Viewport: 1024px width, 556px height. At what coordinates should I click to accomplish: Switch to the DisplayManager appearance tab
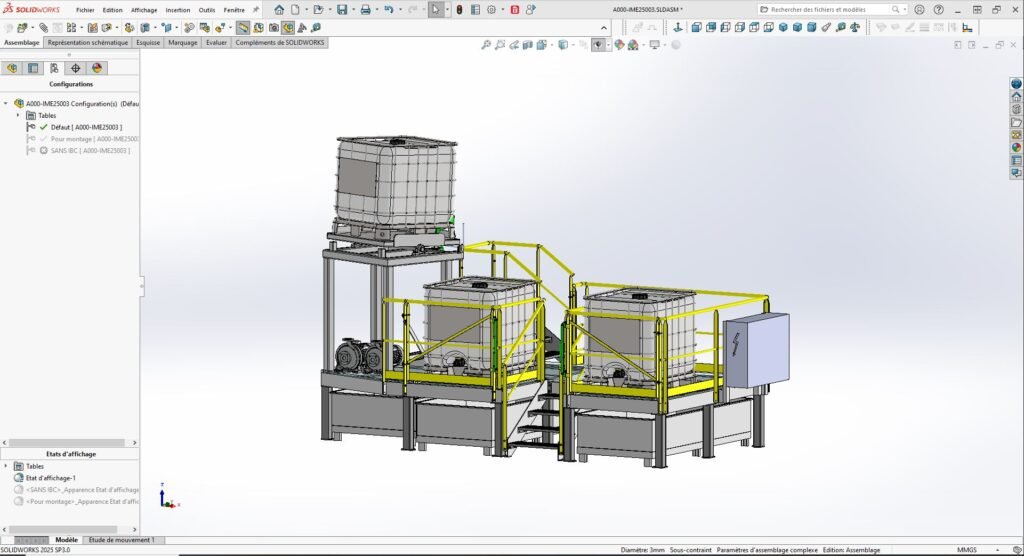click(x=97, y=68)
